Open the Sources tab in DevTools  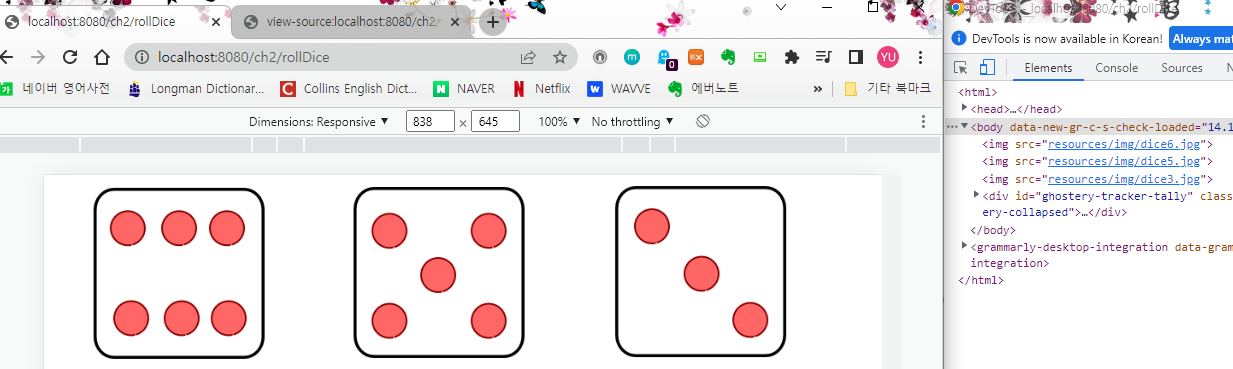[x=1181, y=68]
